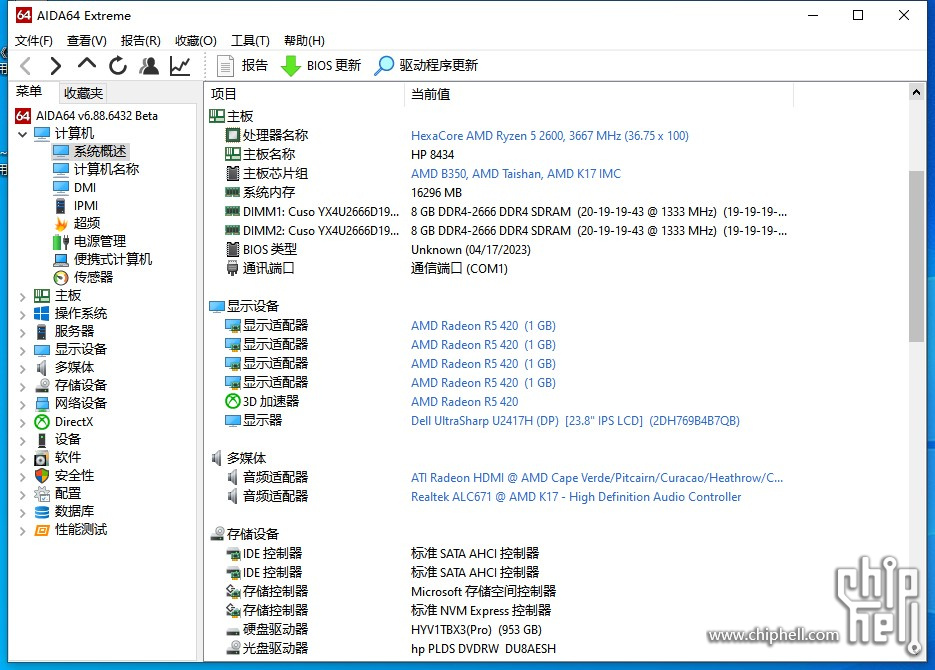935x670 pixels.
Task: Click the 网络设备 network icon in tree
Action: (x=42, y=404)
